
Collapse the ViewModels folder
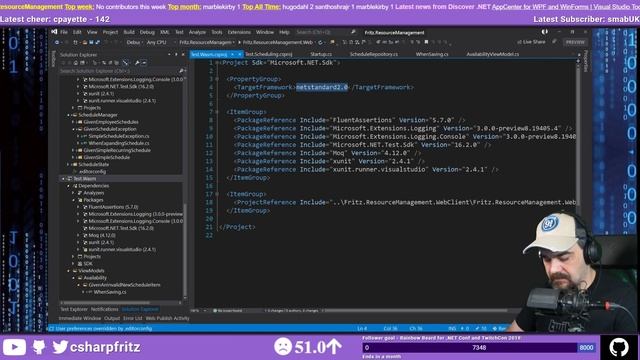(69, 271)
